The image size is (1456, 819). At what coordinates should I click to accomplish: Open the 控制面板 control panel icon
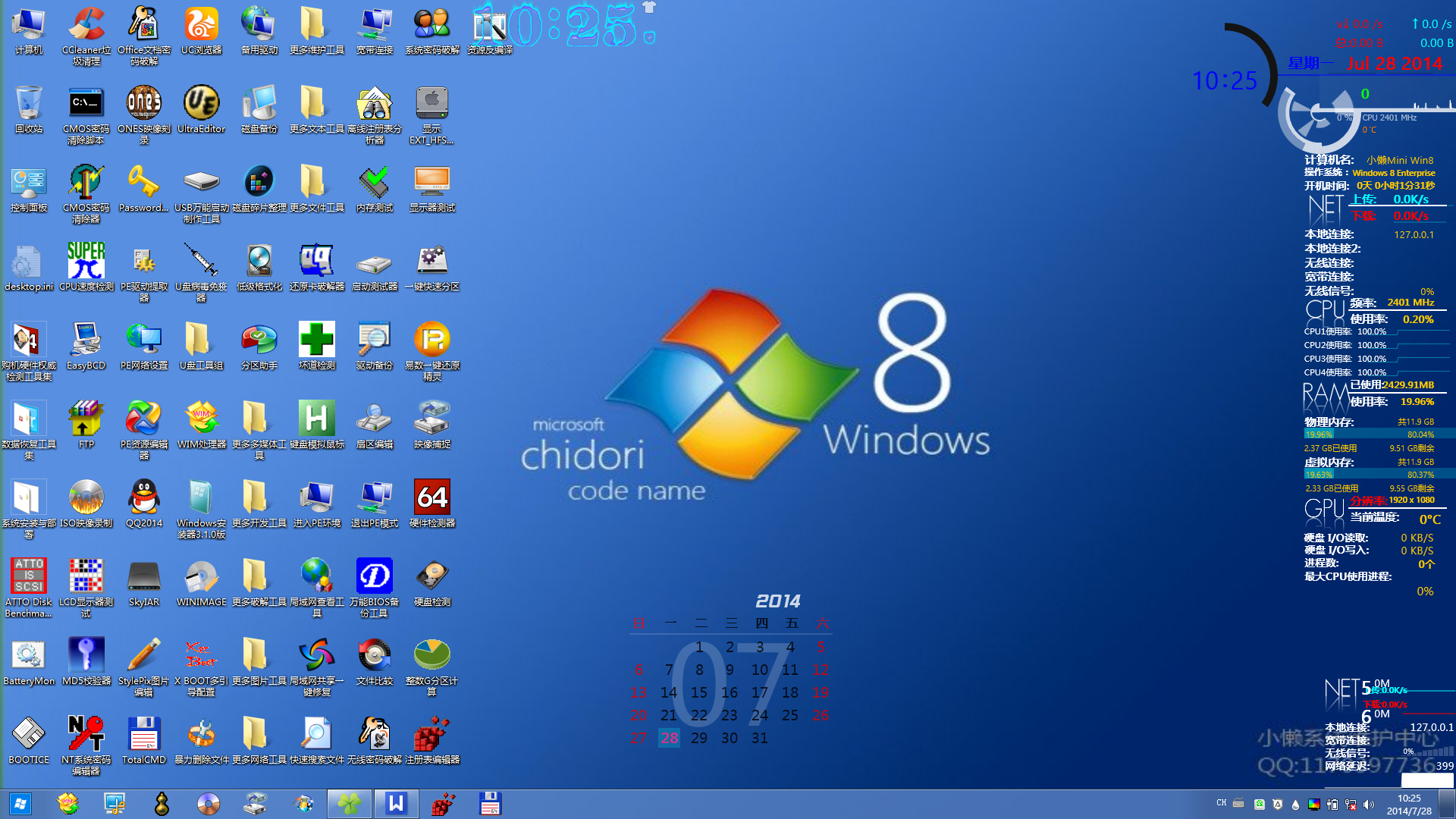point(29,188)
